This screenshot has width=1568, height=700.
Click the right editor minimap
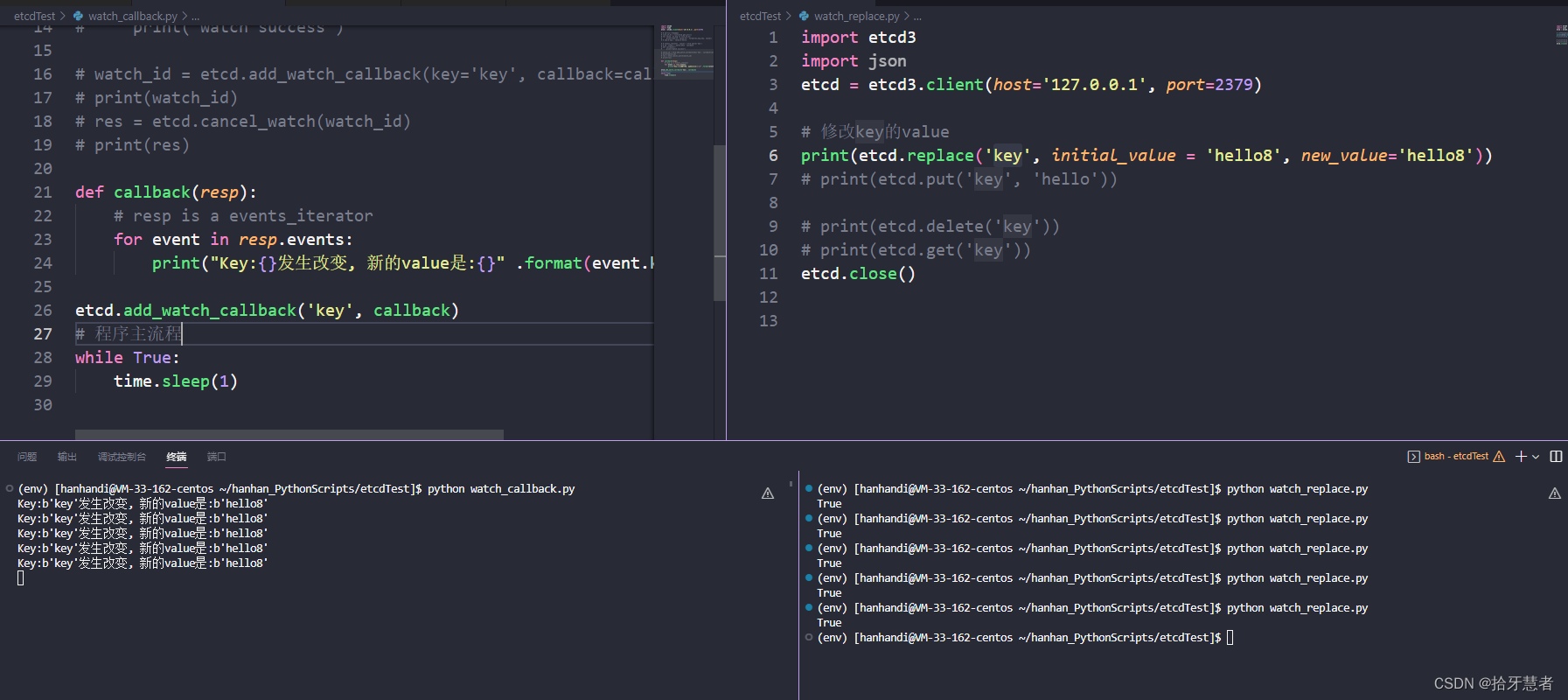click(1561, 35)
